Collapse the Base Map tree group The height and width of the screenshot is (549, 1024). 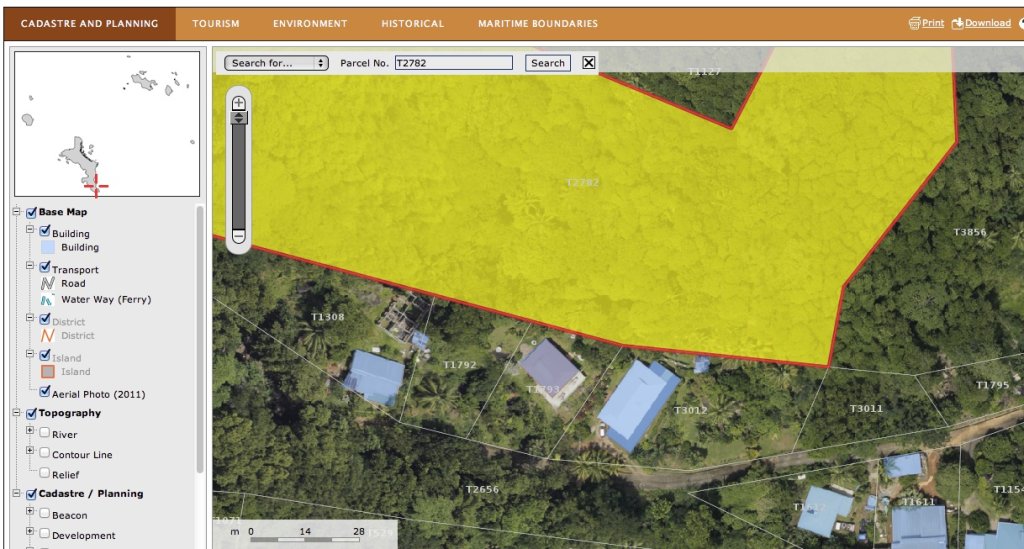coord(17,212)
